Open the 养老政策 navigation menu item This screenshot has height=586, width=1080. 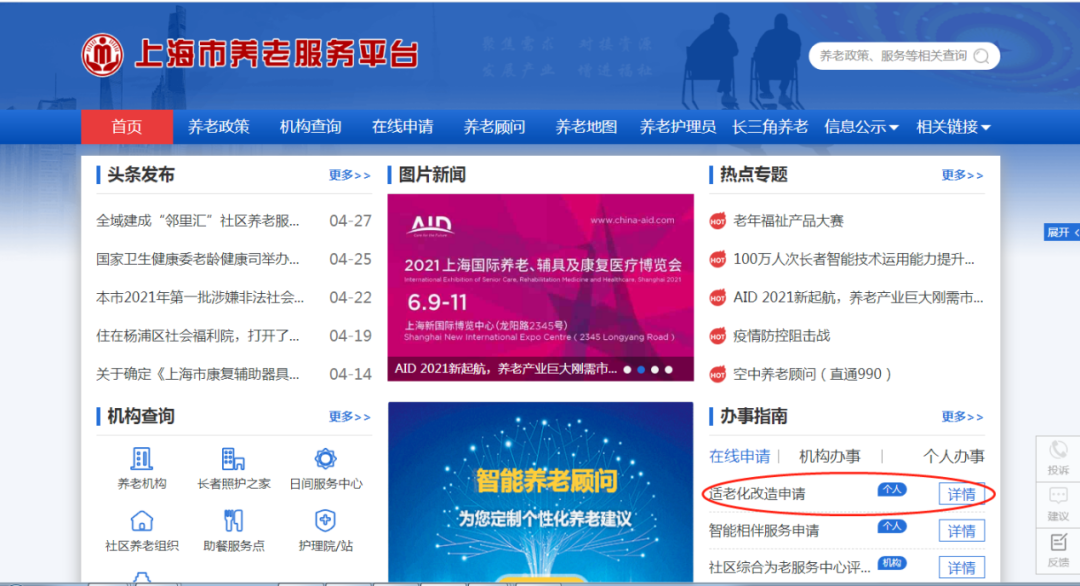(218, 127)
